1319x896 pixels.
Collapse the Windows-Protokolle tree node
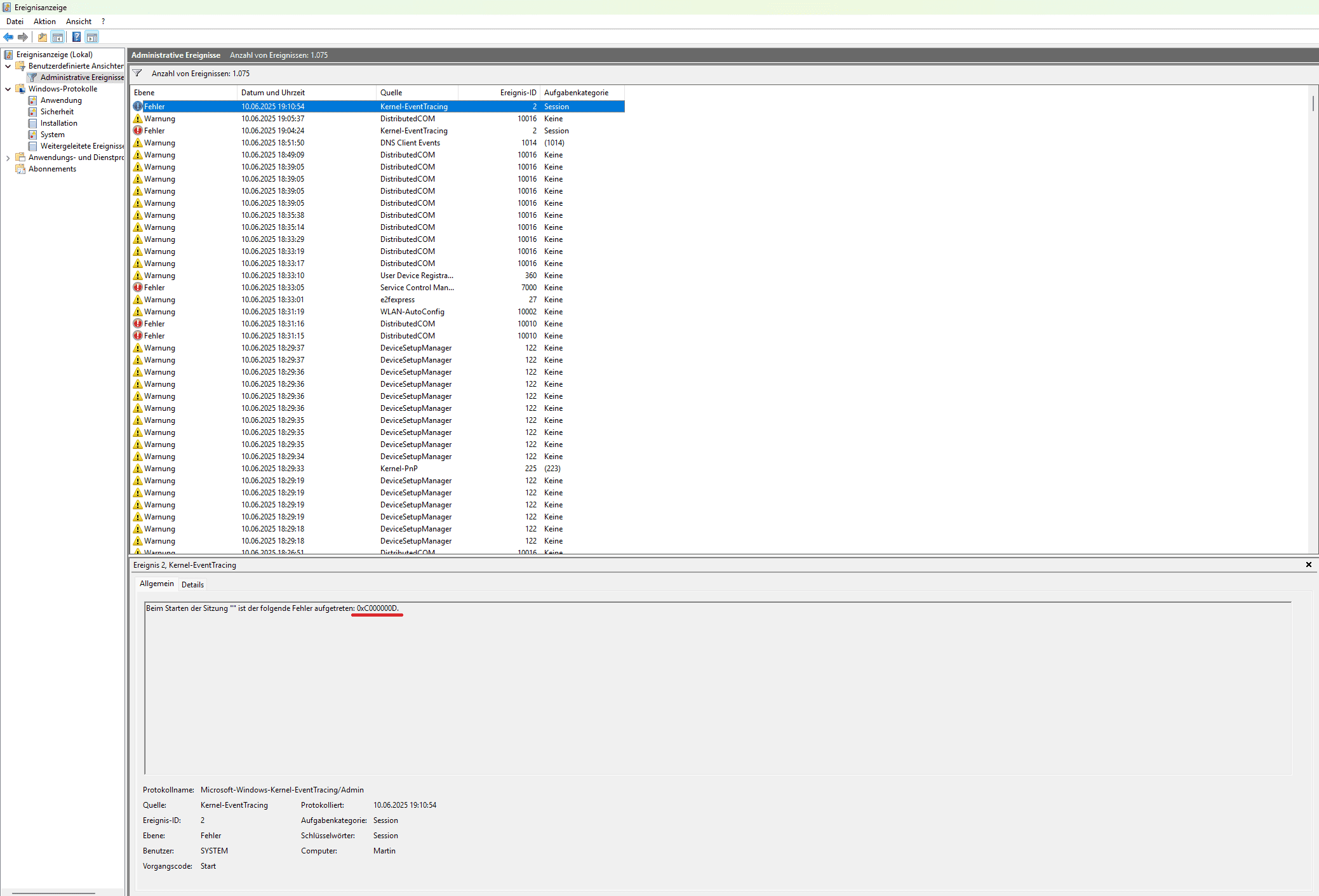(8, 89)
